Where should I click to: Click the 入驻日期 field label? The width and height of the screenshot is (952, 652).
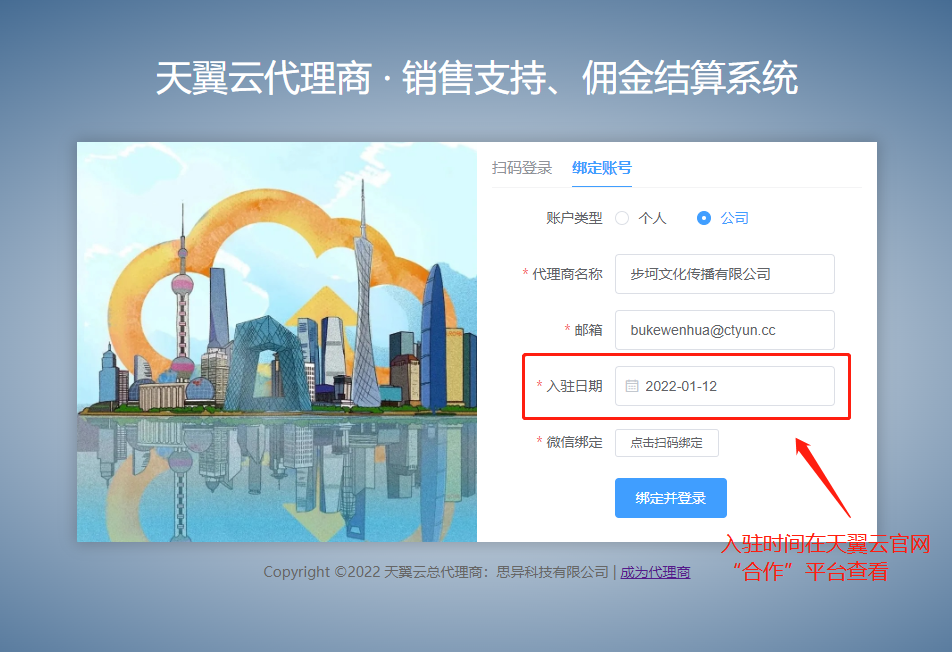point(574,386)
